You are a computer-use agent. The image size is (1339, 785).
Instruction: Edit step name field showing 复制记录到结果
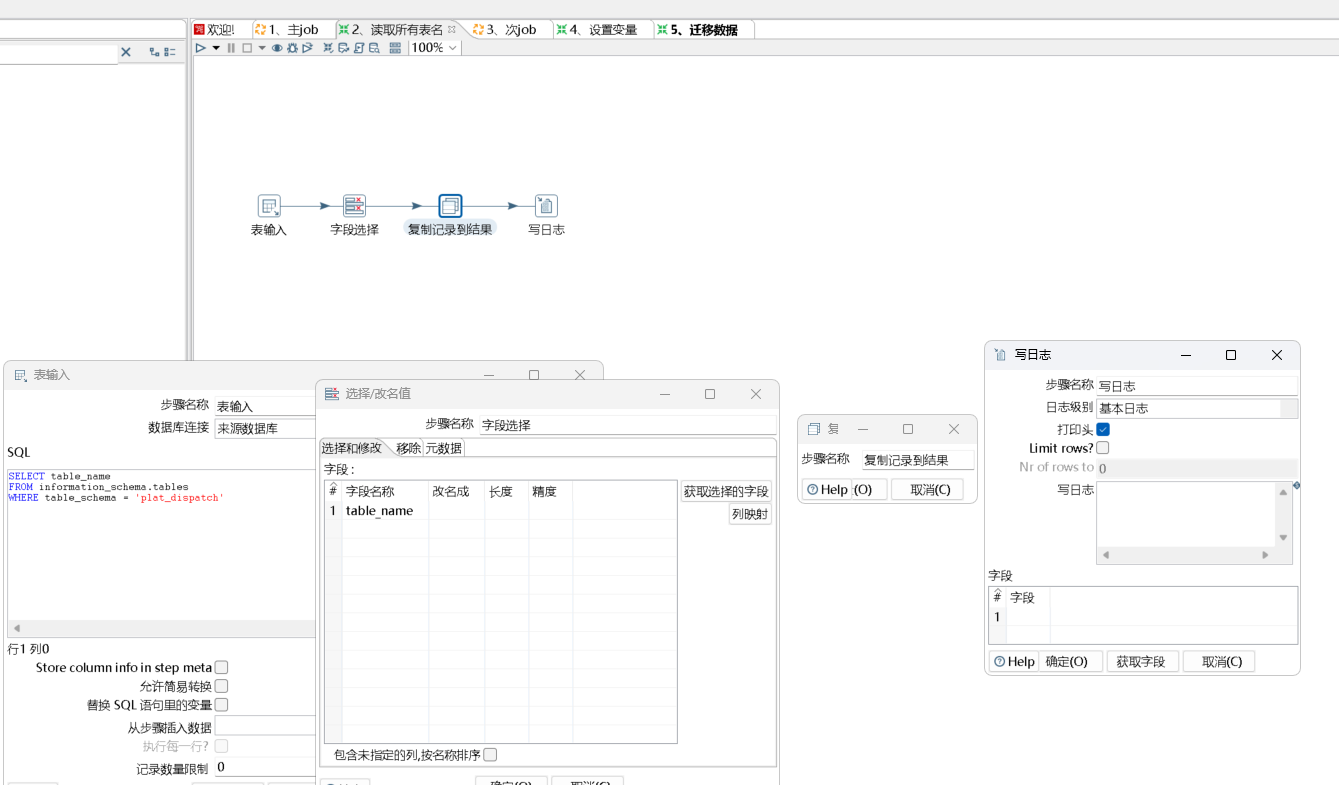point(918,460)
